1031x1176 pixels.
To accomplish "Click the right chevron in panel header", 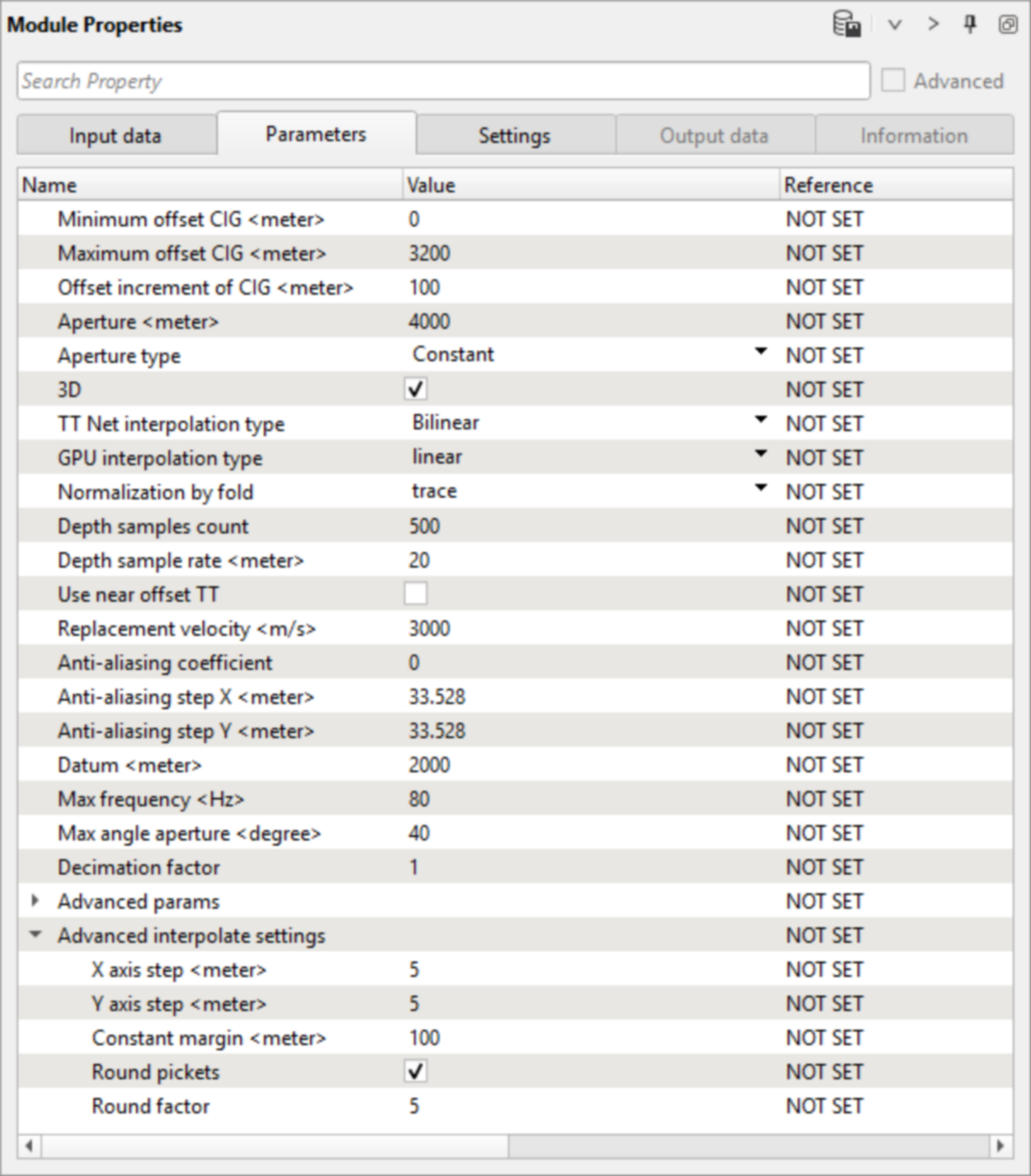I will [x=933, y=24].
